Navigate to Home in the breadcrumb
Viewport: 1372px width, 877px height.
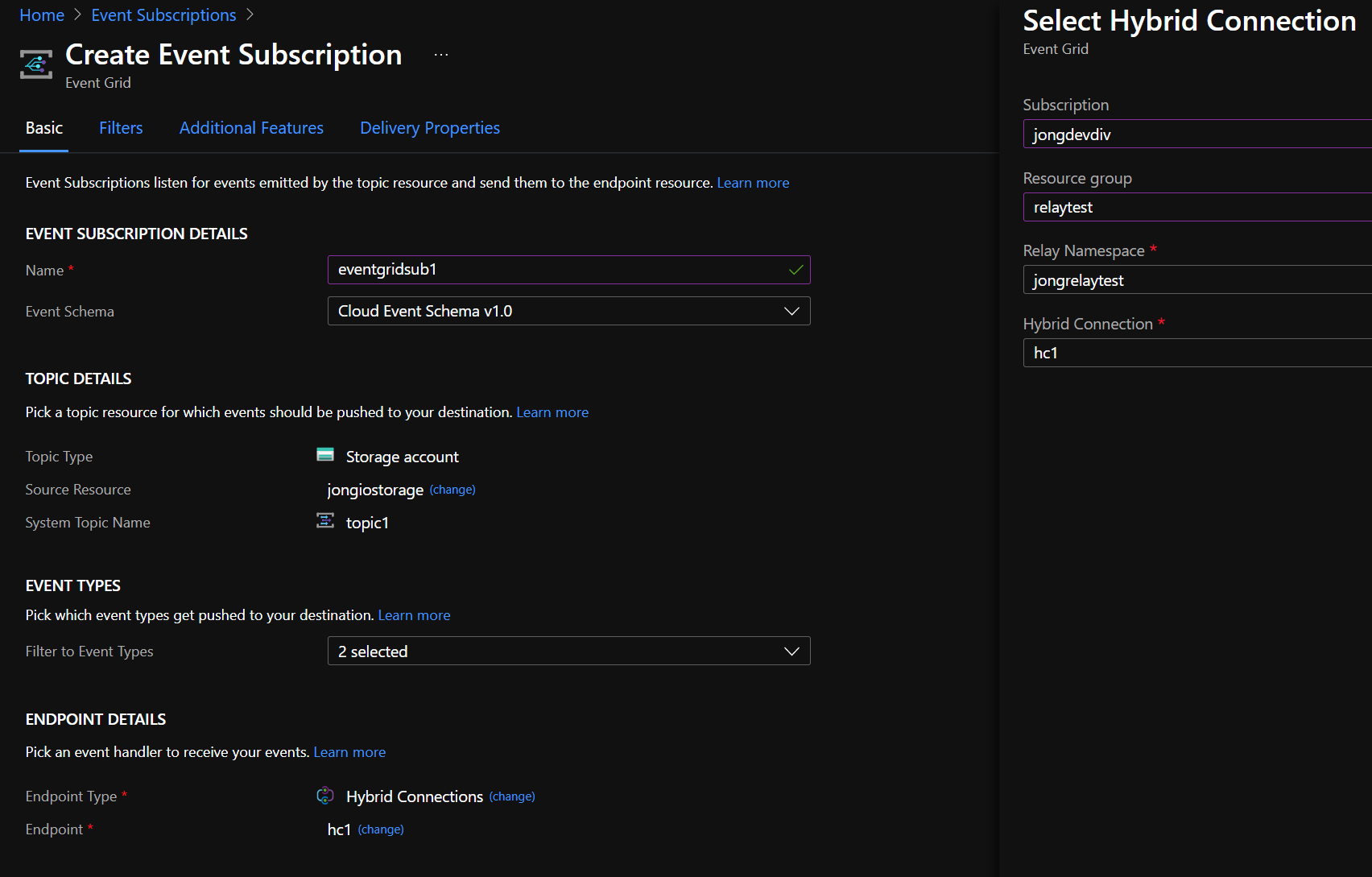pos(42,15)
